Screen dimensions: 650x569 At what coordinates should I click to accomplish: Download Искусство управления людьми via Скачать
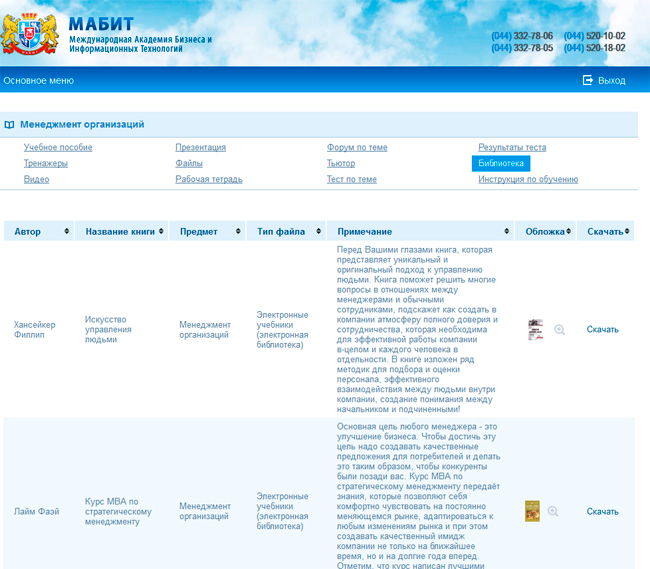pos(602,330)
